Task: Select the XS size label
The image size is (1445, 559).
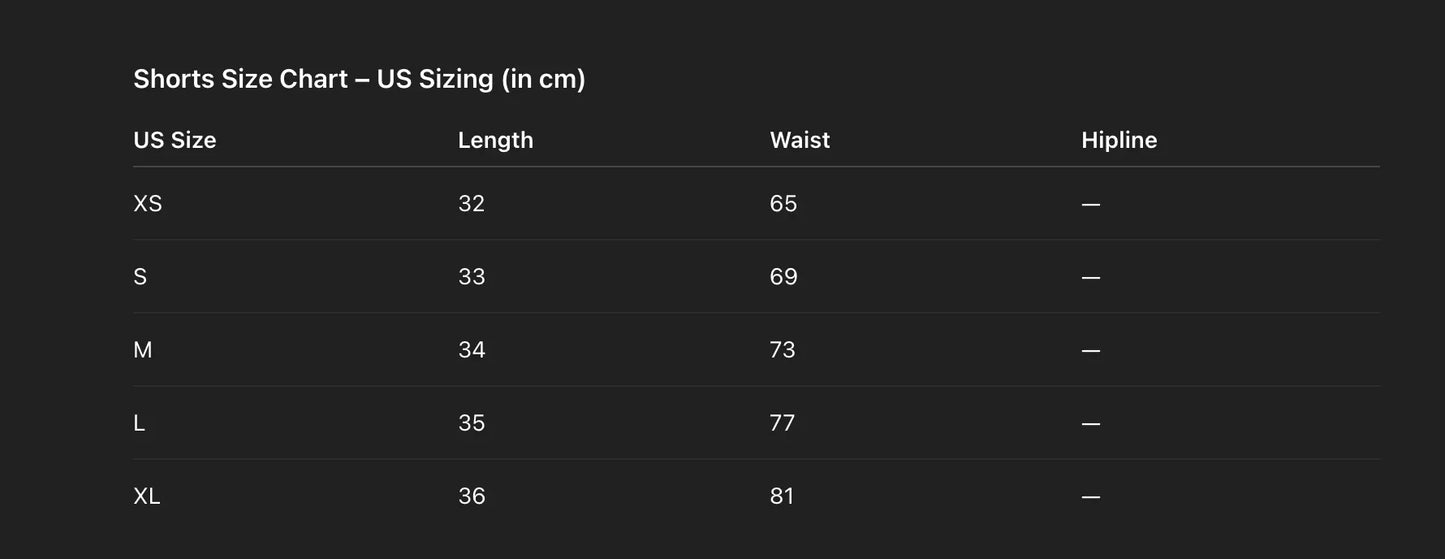Action: 148,204
